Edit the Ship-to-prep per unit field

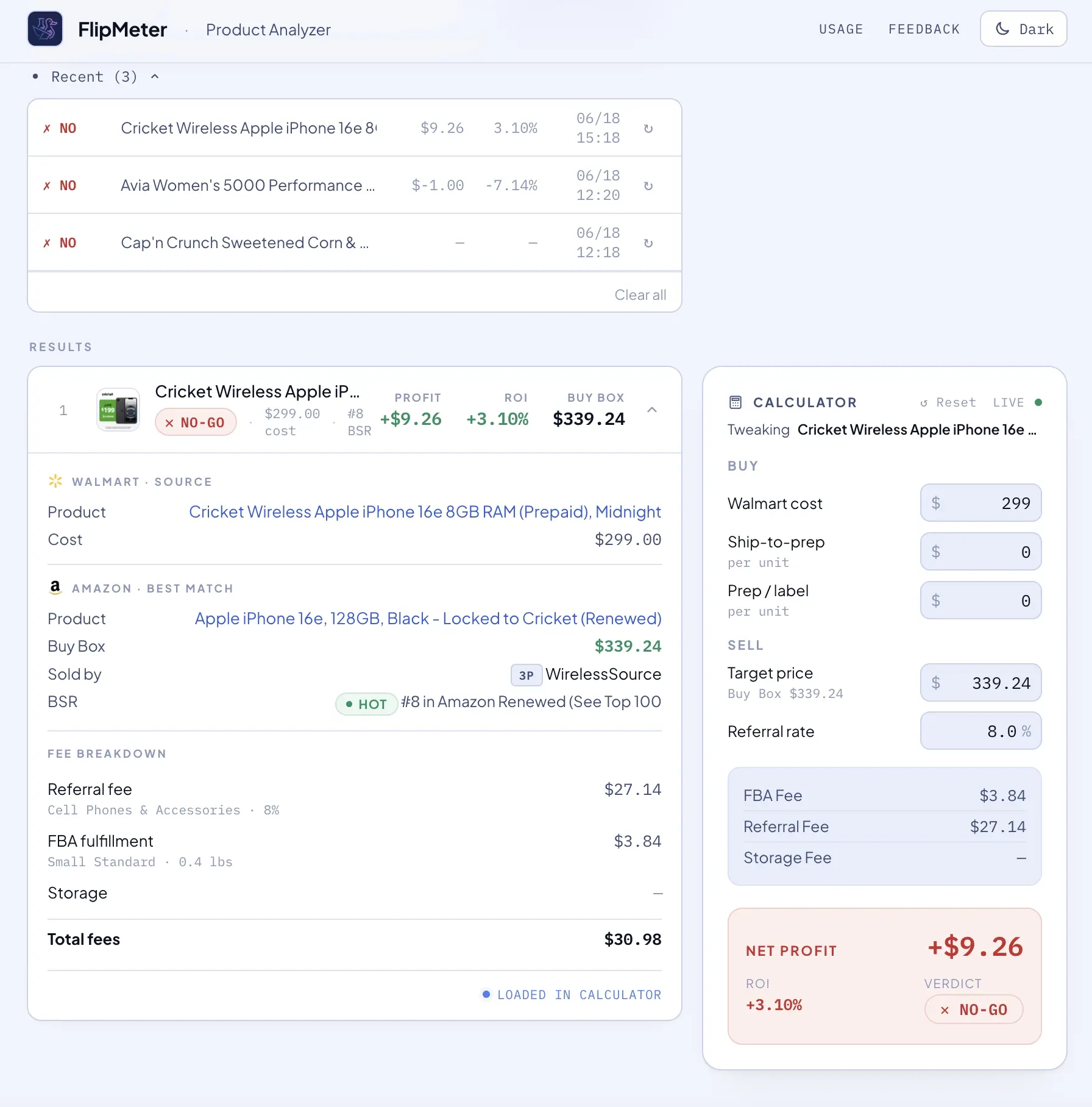[x=980, y=552]
